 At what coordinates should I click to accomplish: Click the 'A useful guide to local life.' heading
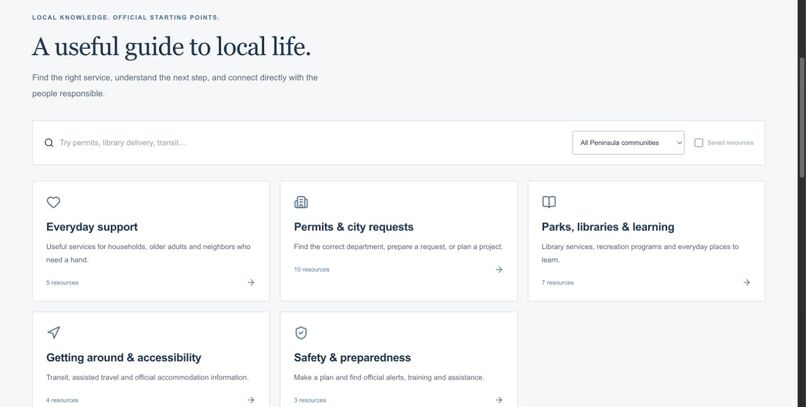(x=172, y=47)
